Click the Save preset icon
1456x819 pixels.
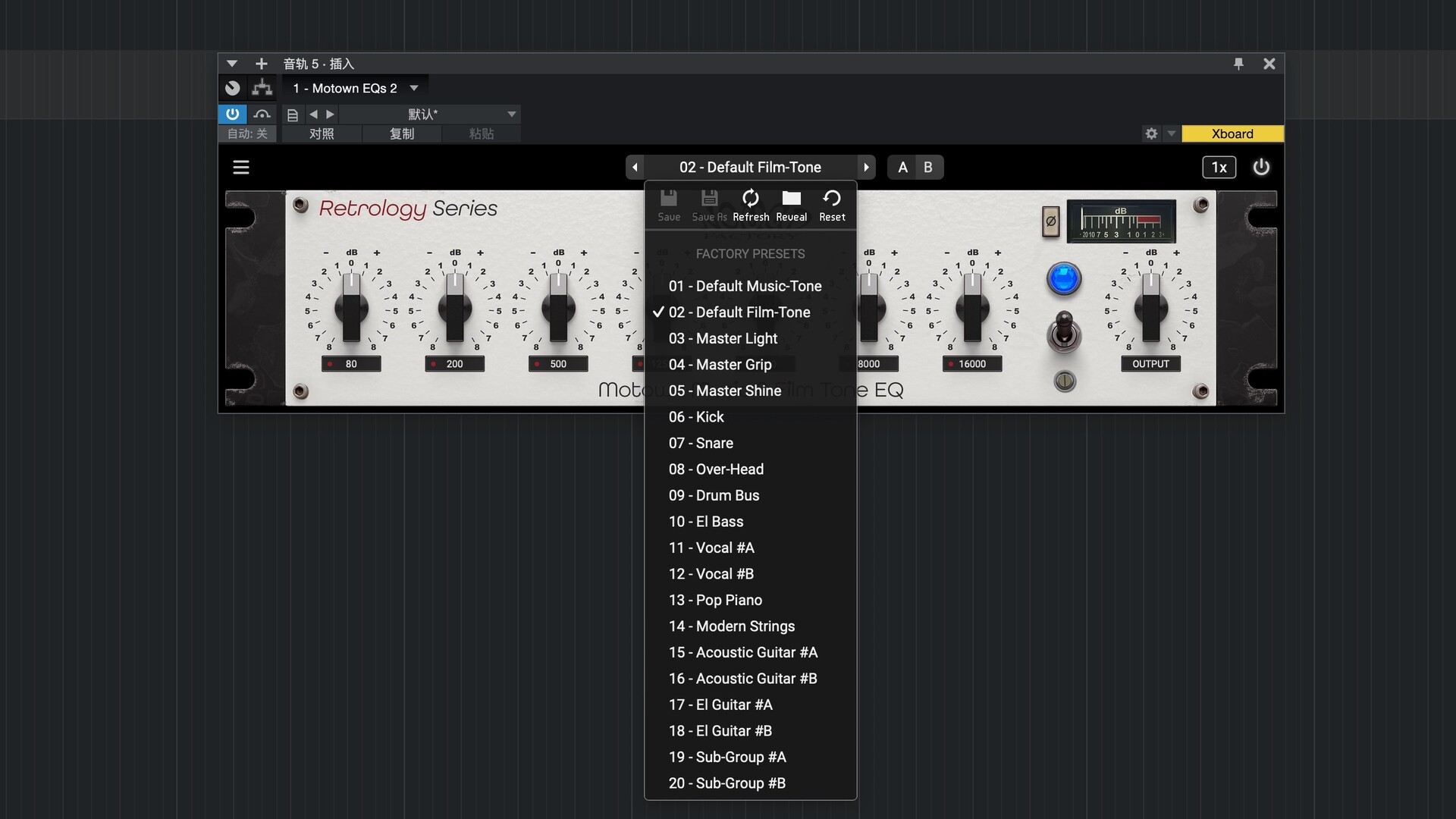click(x=669, y=206)
